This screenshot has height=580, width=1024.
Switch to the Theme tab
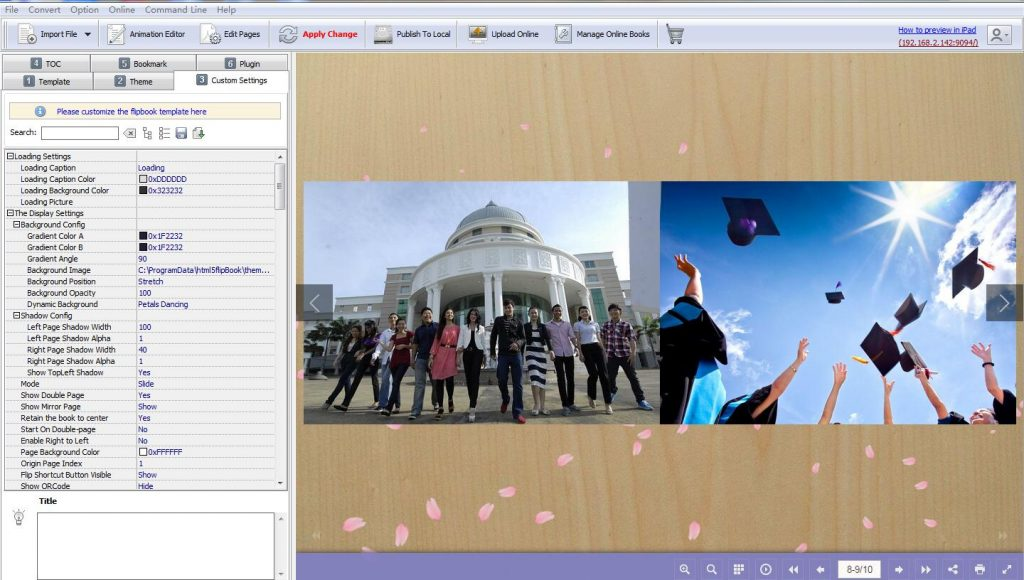coord(134,81)
